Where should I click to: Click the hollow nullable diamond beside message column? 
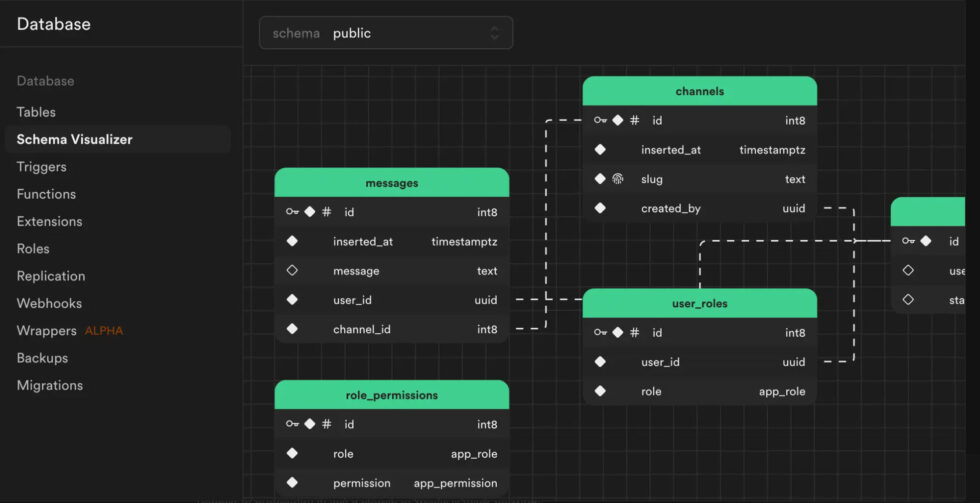(x=292, y=271)
